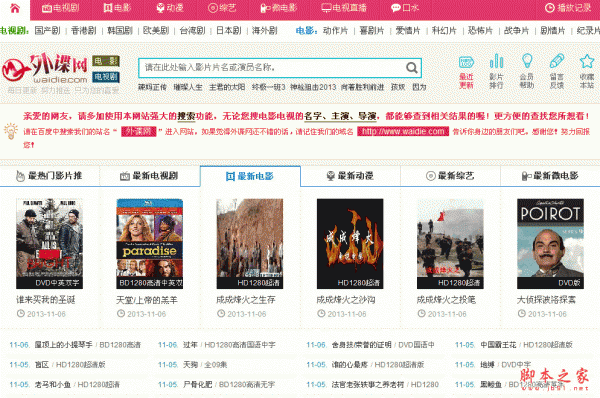Open list entry 尸骨化肥

coord(197,385)
